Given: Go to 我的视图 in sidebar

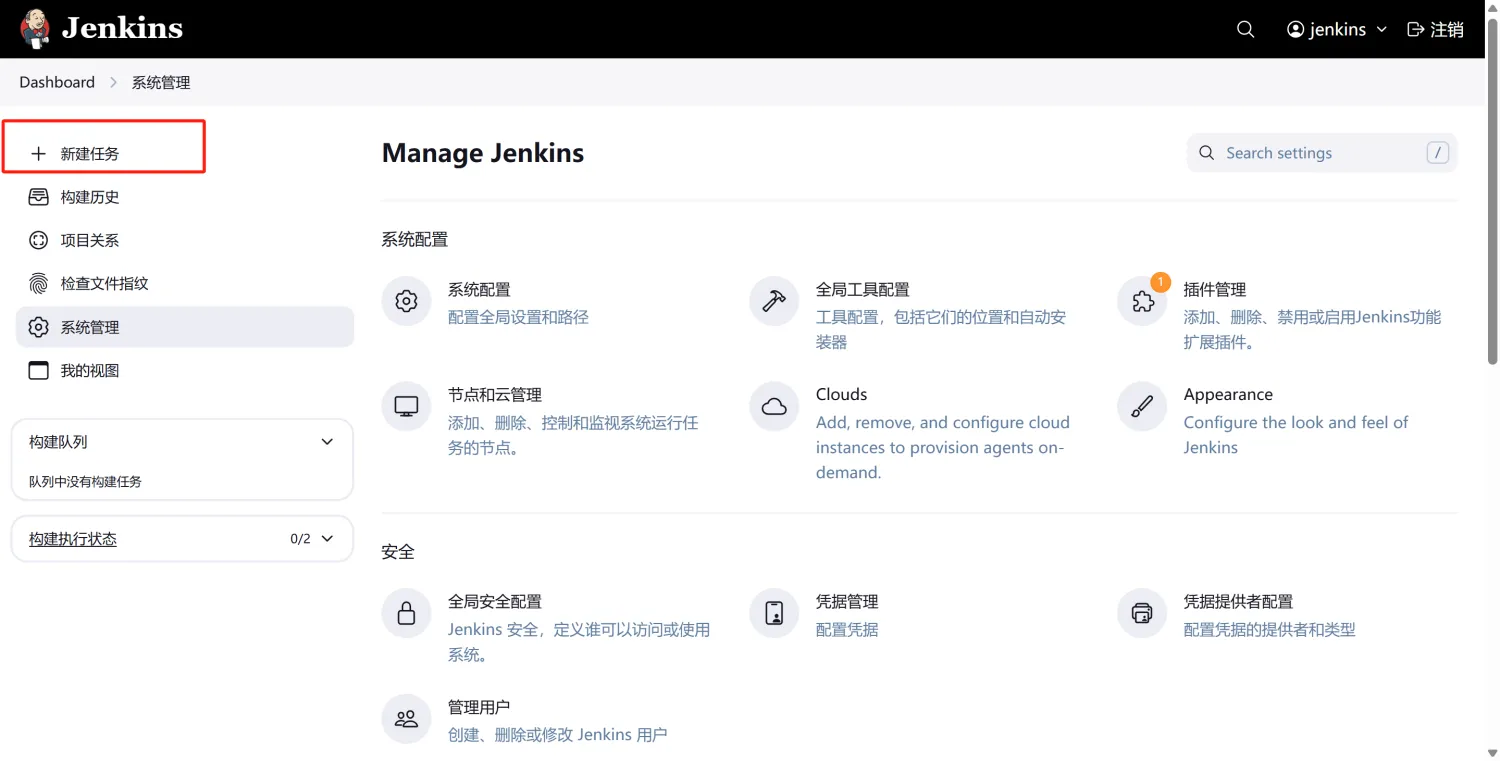Looking at the screenshot, I should [x=90, y=371].
